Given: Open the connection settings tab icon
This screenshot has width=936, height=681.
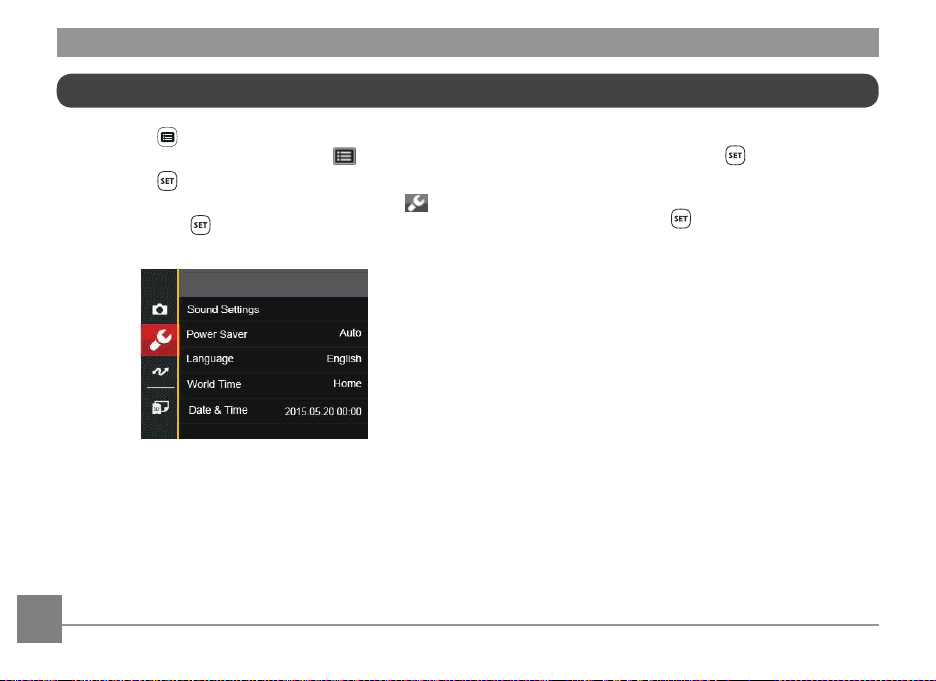Looking at the screenshot, I should pos(159,371).
